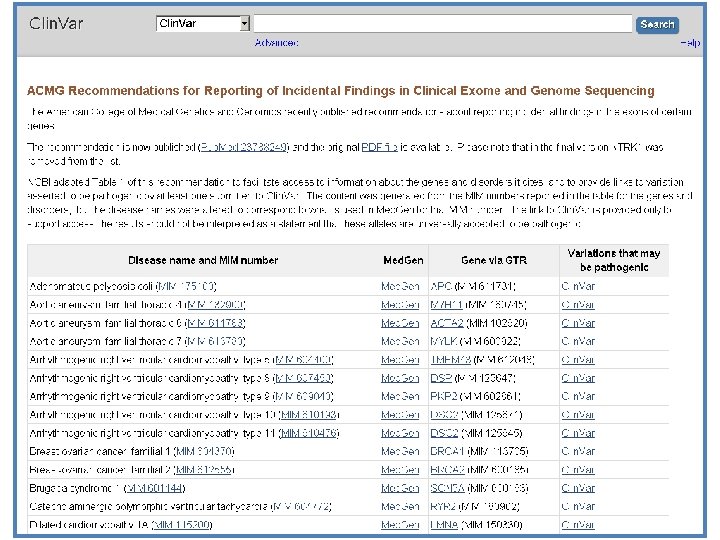Click the MedGen column header
This screenshot has width=720, height=540.
click(403, 260)
